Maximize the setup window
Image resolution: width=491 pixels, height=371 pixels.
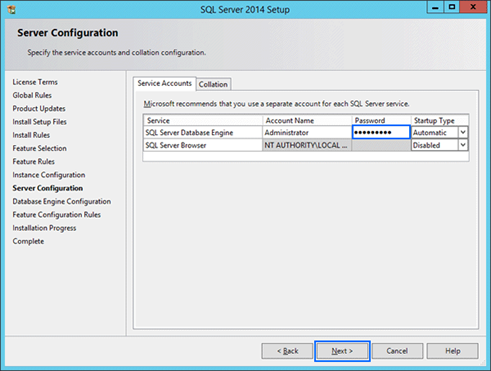[x=452, y=7]
